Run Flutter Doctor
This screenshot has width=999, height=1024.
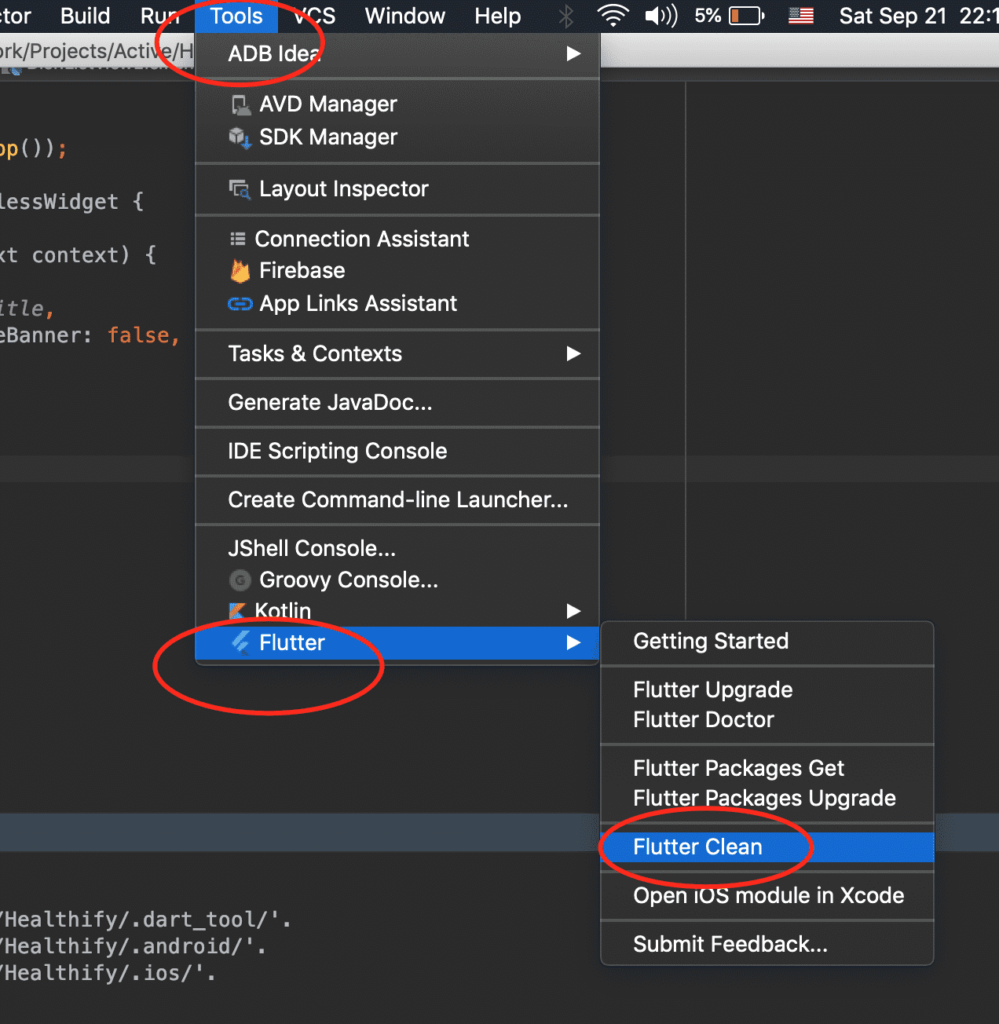click(767, 720)
